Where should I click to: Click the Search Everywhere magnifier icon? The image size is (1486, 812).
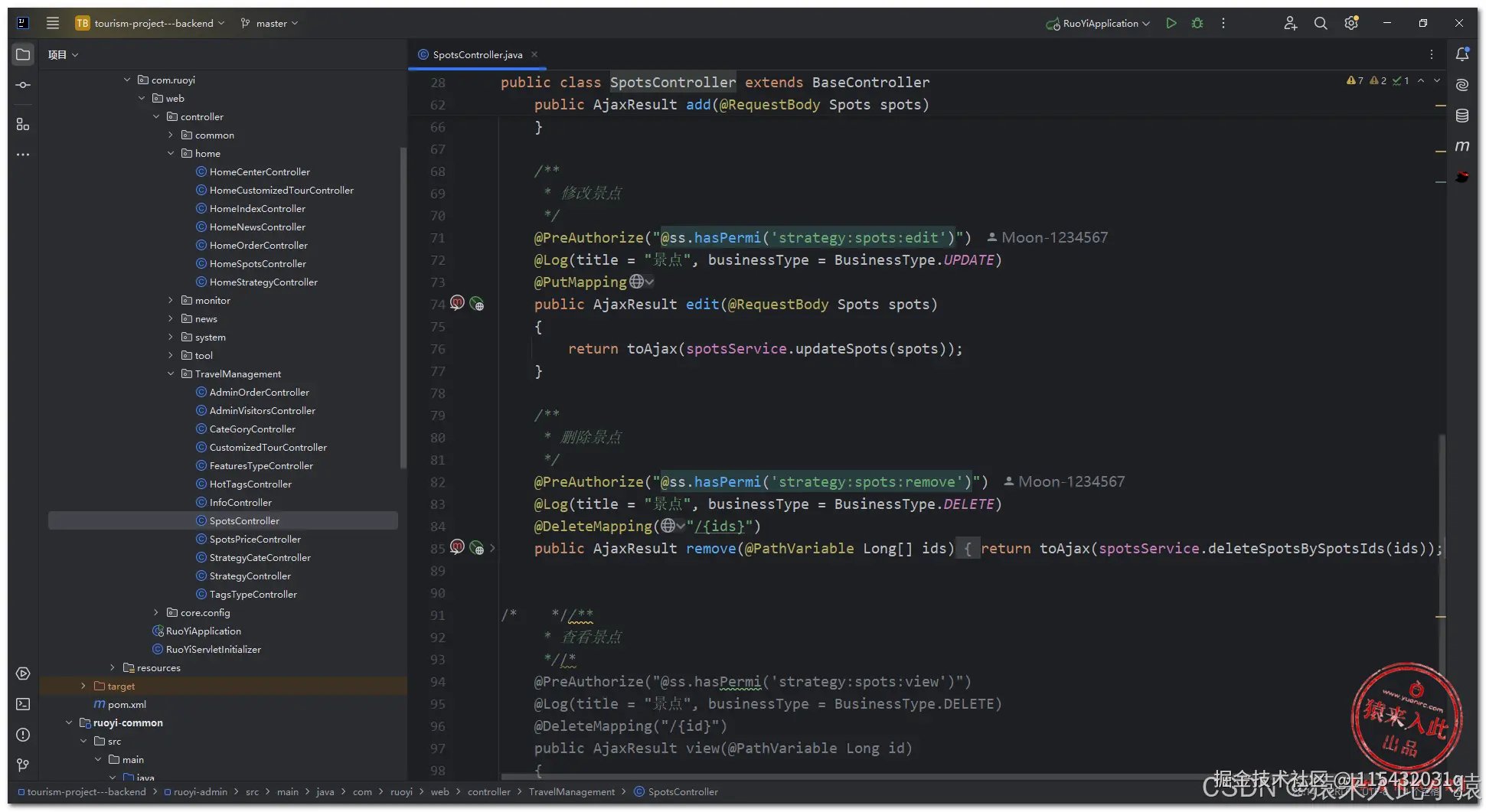tap(1321, 24)
